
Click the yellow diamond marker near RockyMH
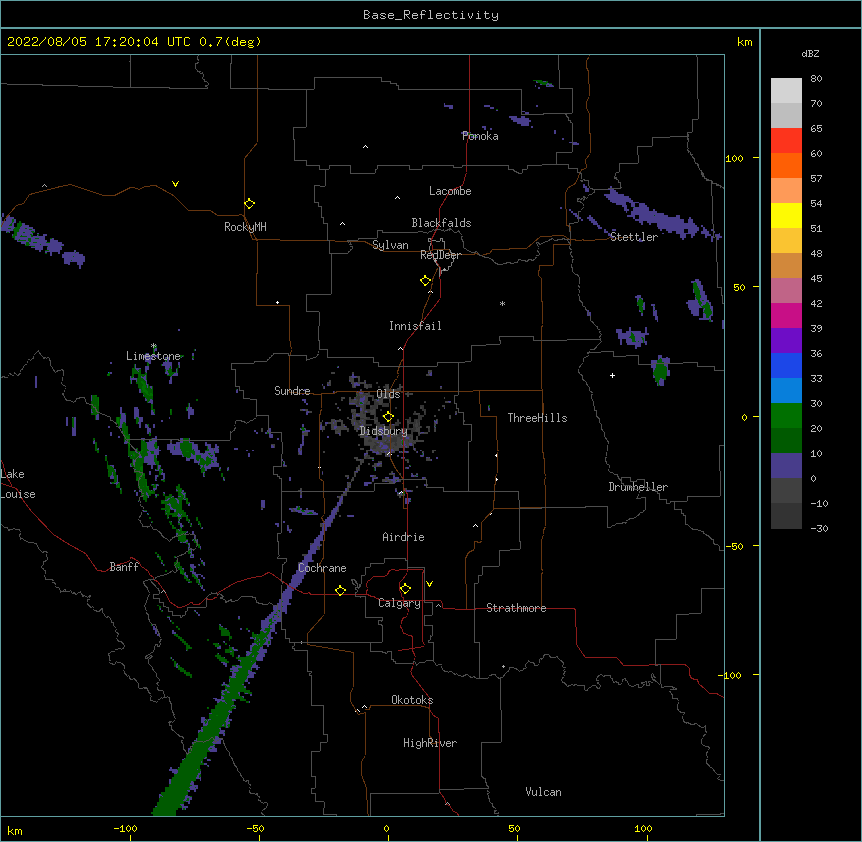[x=250, y=204]
